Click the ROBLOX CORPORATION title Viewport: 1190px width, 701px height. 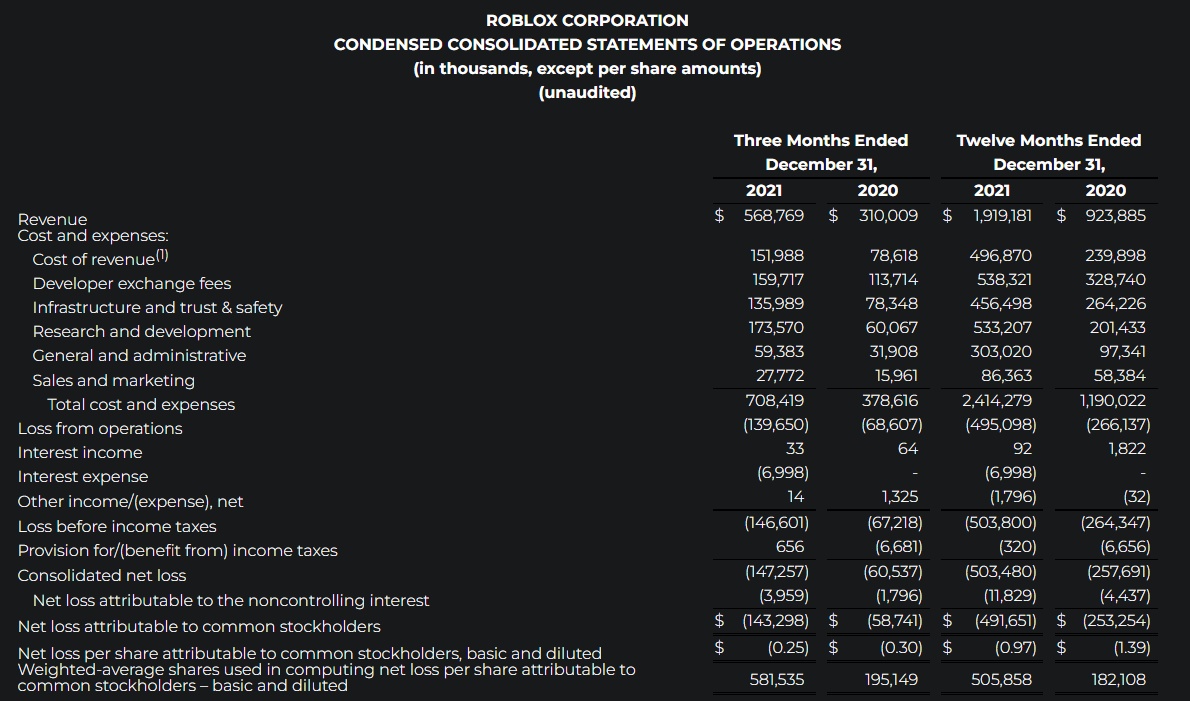[587, 20]
